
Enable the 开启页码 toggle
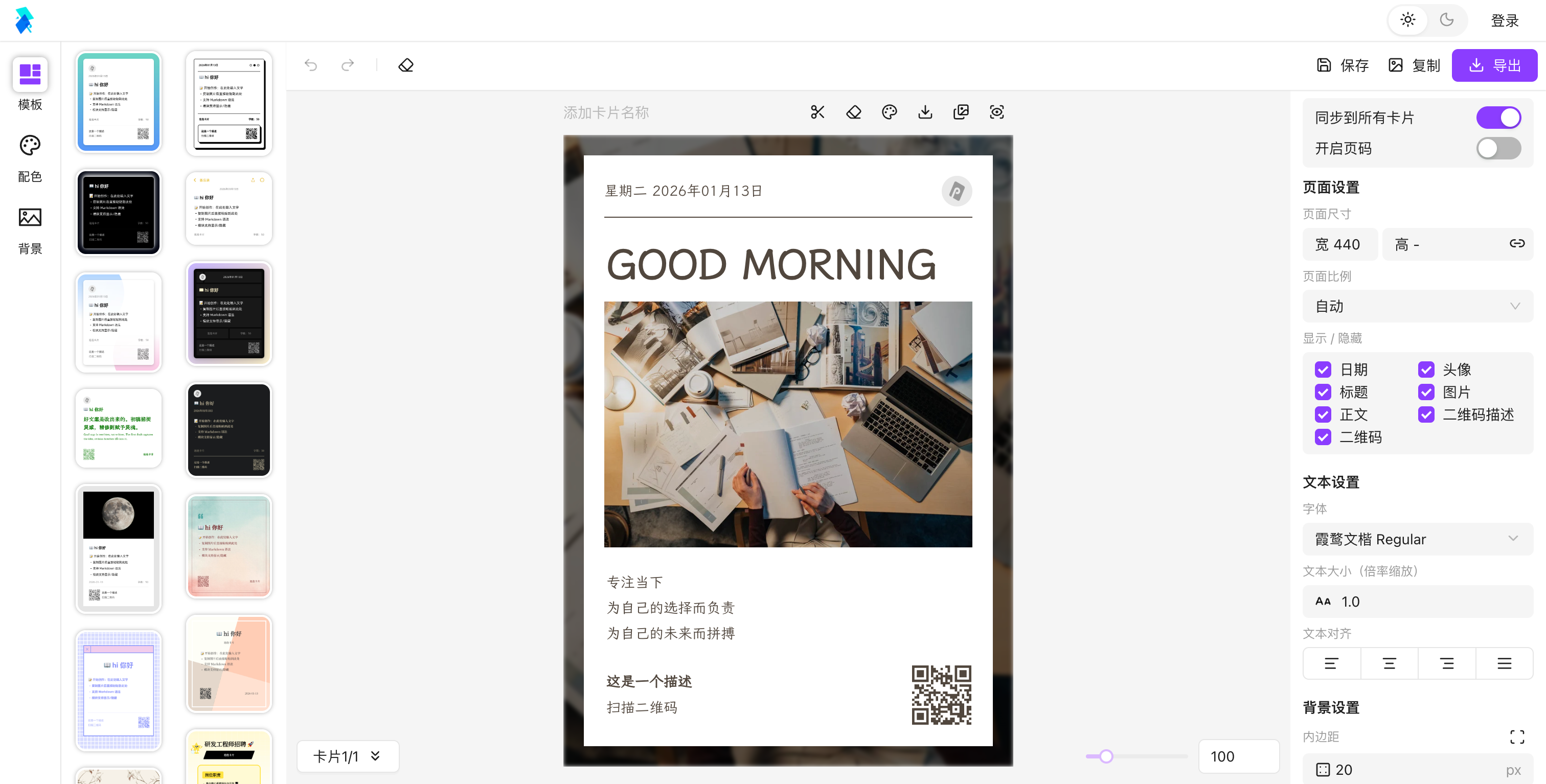[1498, 148]
